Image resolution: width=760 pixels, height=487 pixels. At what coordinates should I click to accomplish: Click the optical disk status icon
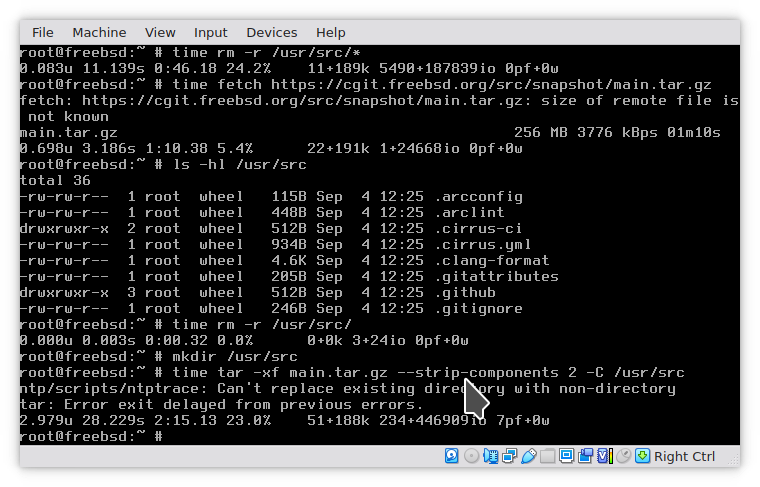click(471, 456)
